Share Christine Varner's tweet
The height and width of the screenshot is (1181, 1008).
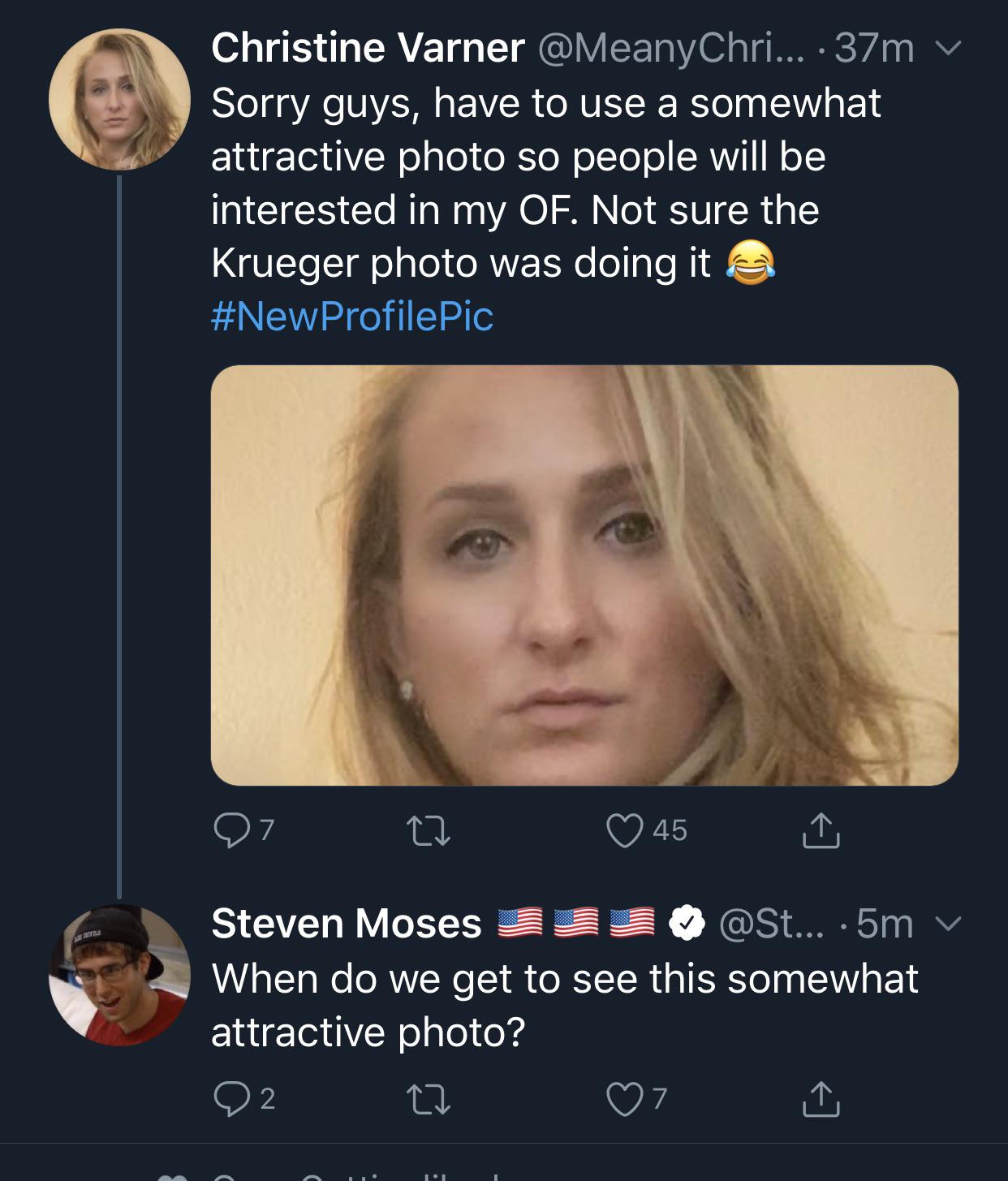coord(821,830)
